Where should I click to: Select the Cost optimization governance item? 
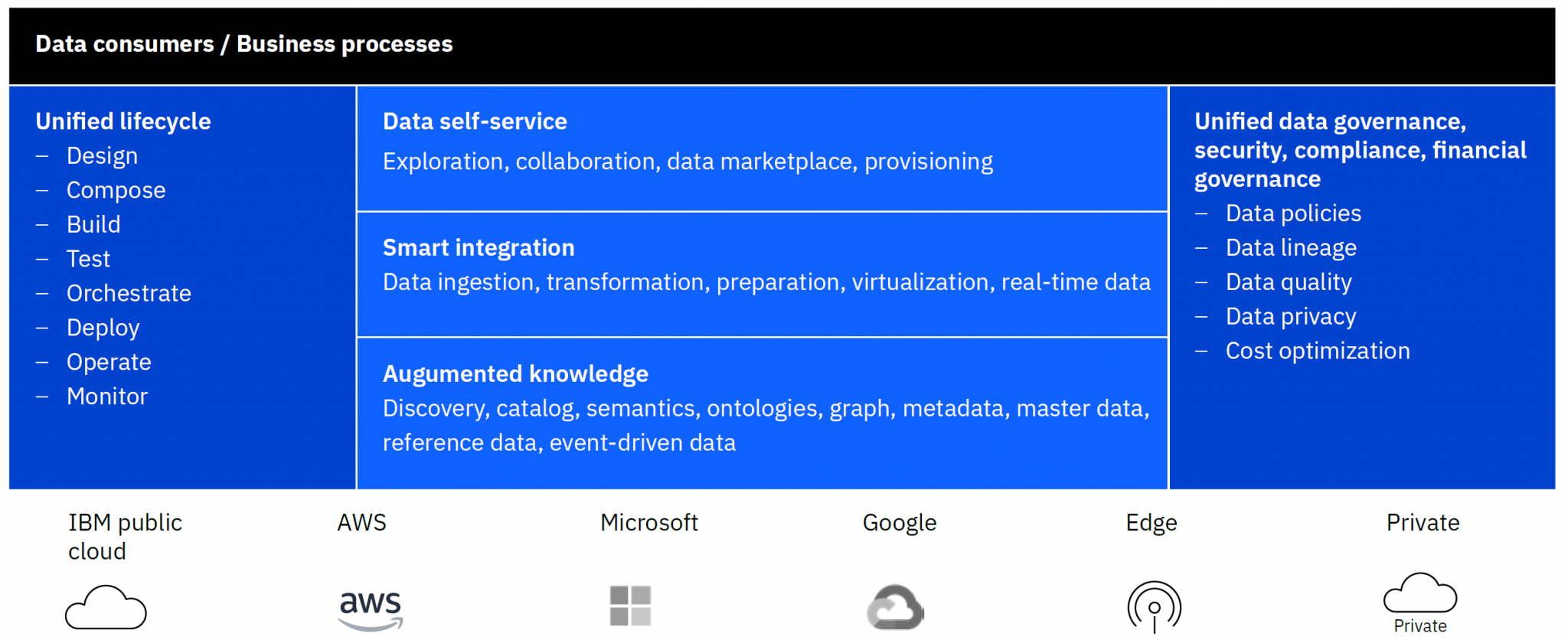pos(1318,351)
